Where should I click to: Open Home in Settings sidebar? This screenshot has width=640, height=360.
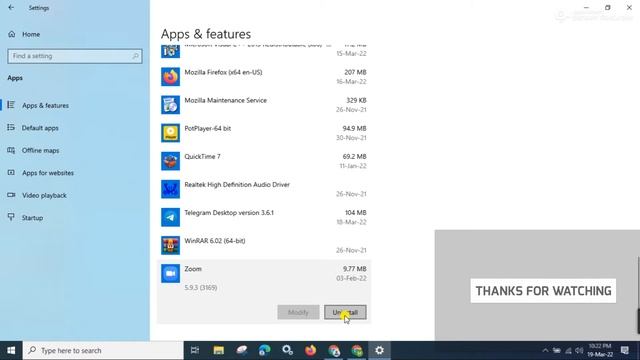point(24,34)
